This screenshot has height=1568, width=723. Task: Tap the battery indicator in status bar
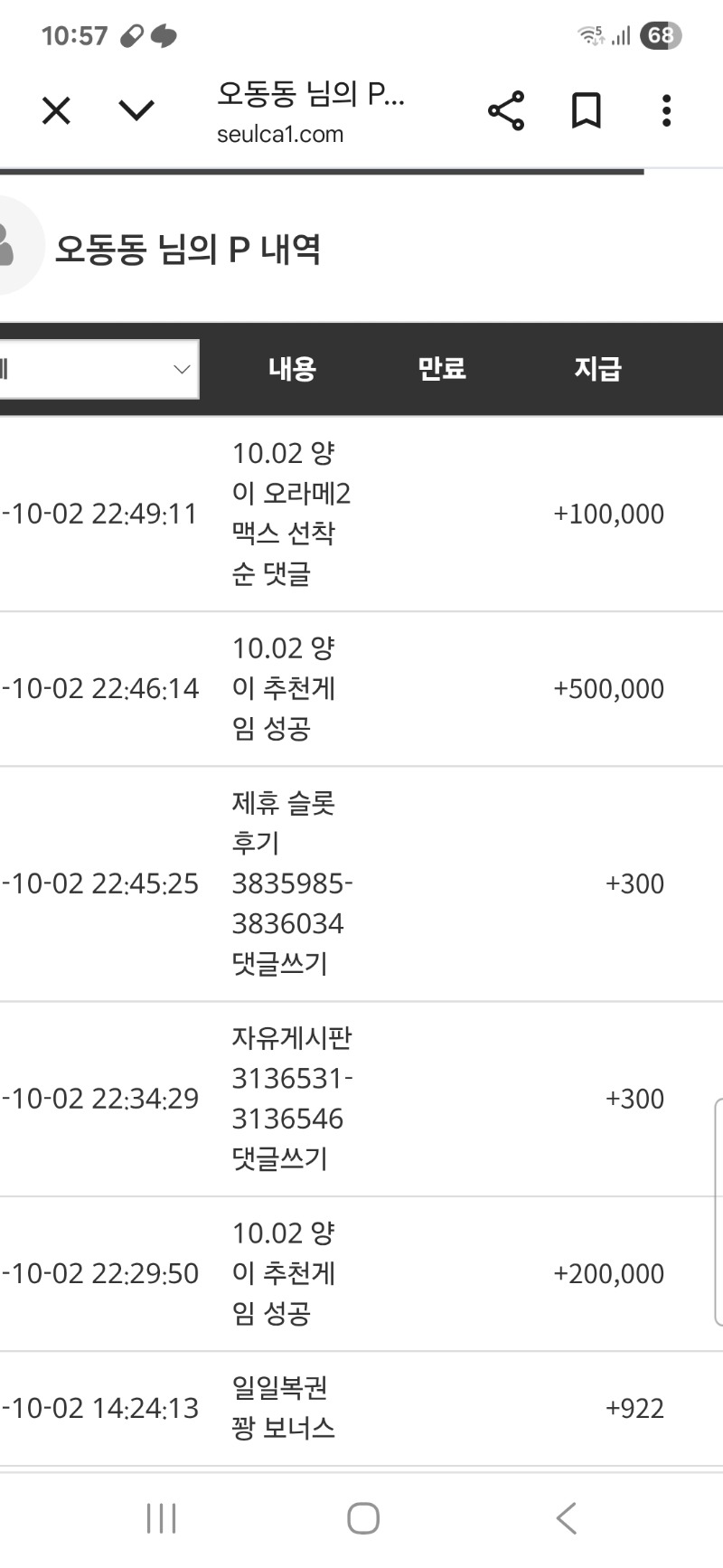click(x=661, y=35)
